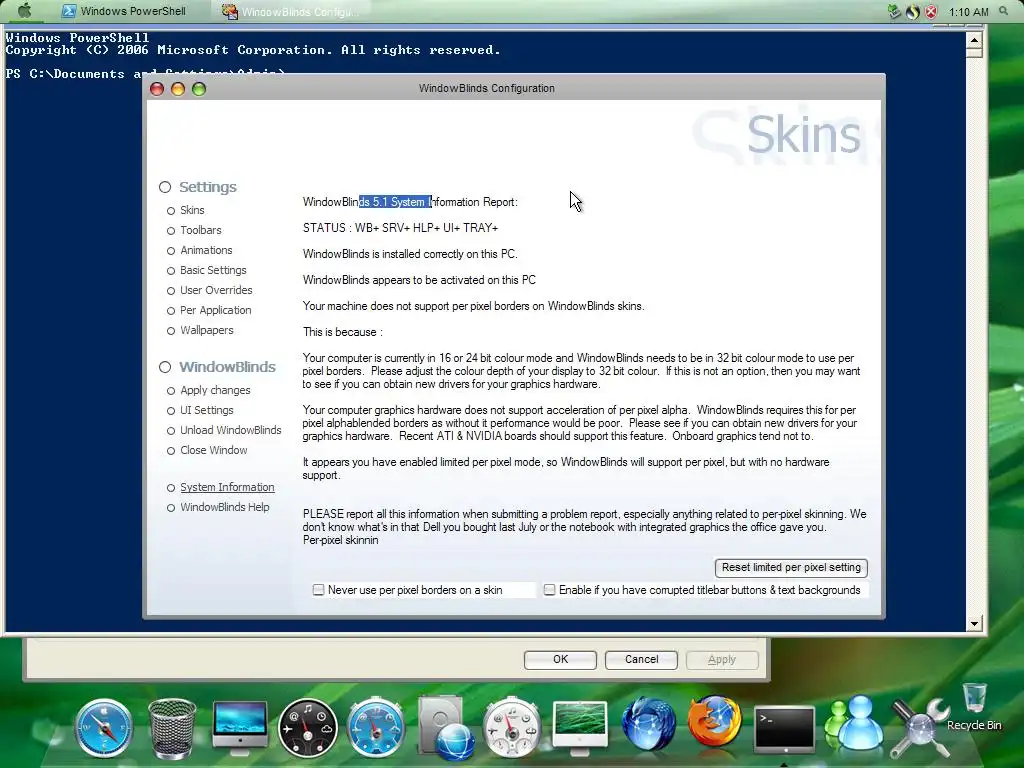
Task: Open the Terminal dock icon
Action: point(784,729)
